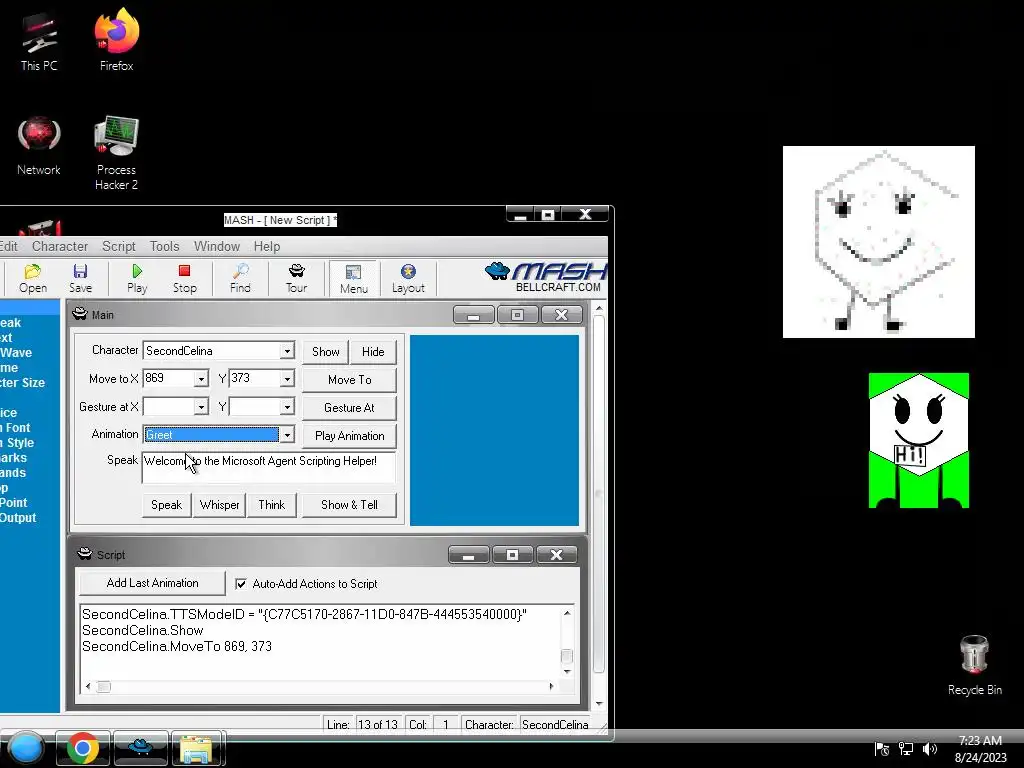Click the Open toolbar icon in MASH
Viewport: 1024px width, 768px height.
click(33, 278)
